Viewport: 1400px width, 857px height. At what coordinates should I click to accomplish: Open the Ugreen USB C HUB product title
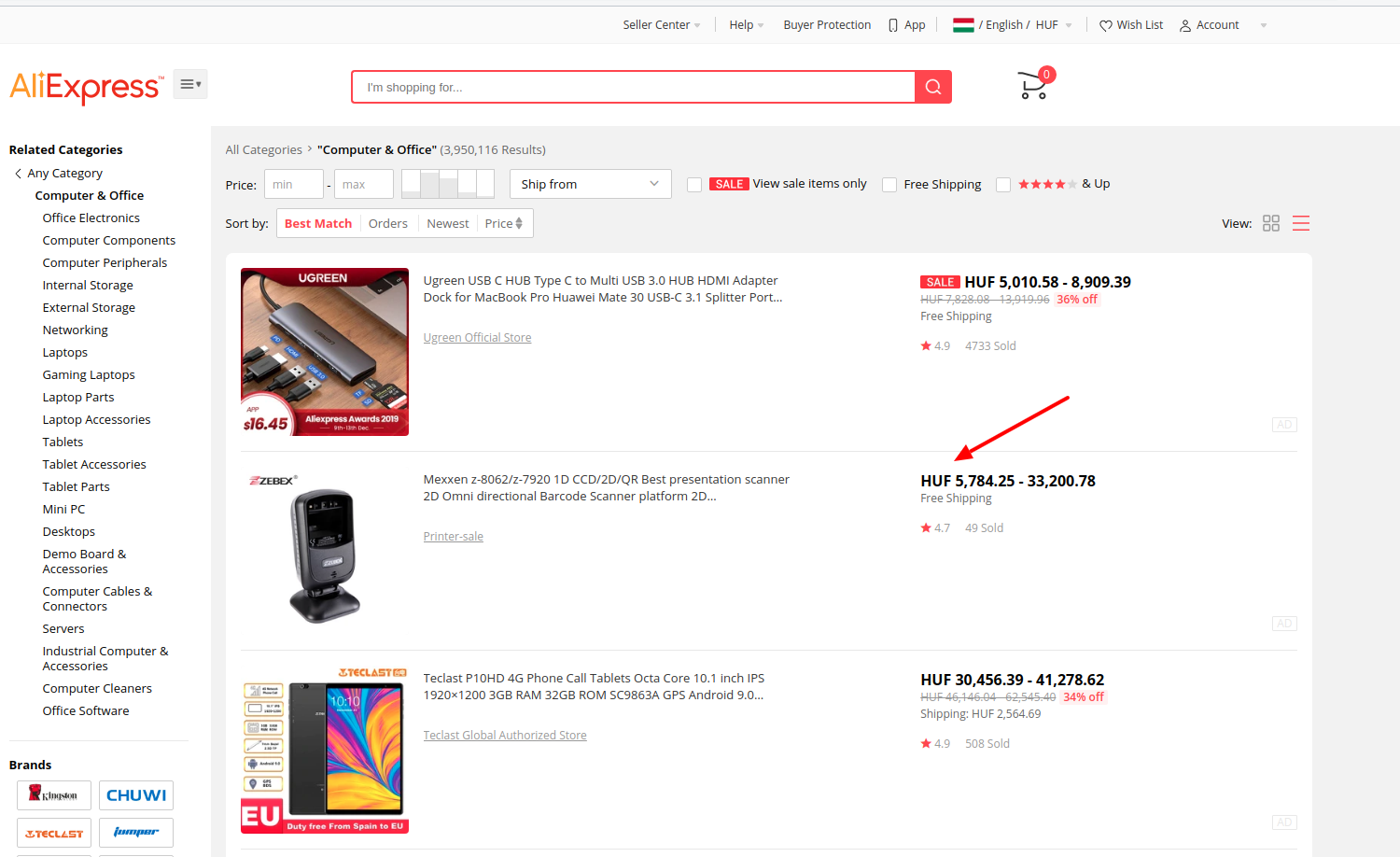[603, 288]
